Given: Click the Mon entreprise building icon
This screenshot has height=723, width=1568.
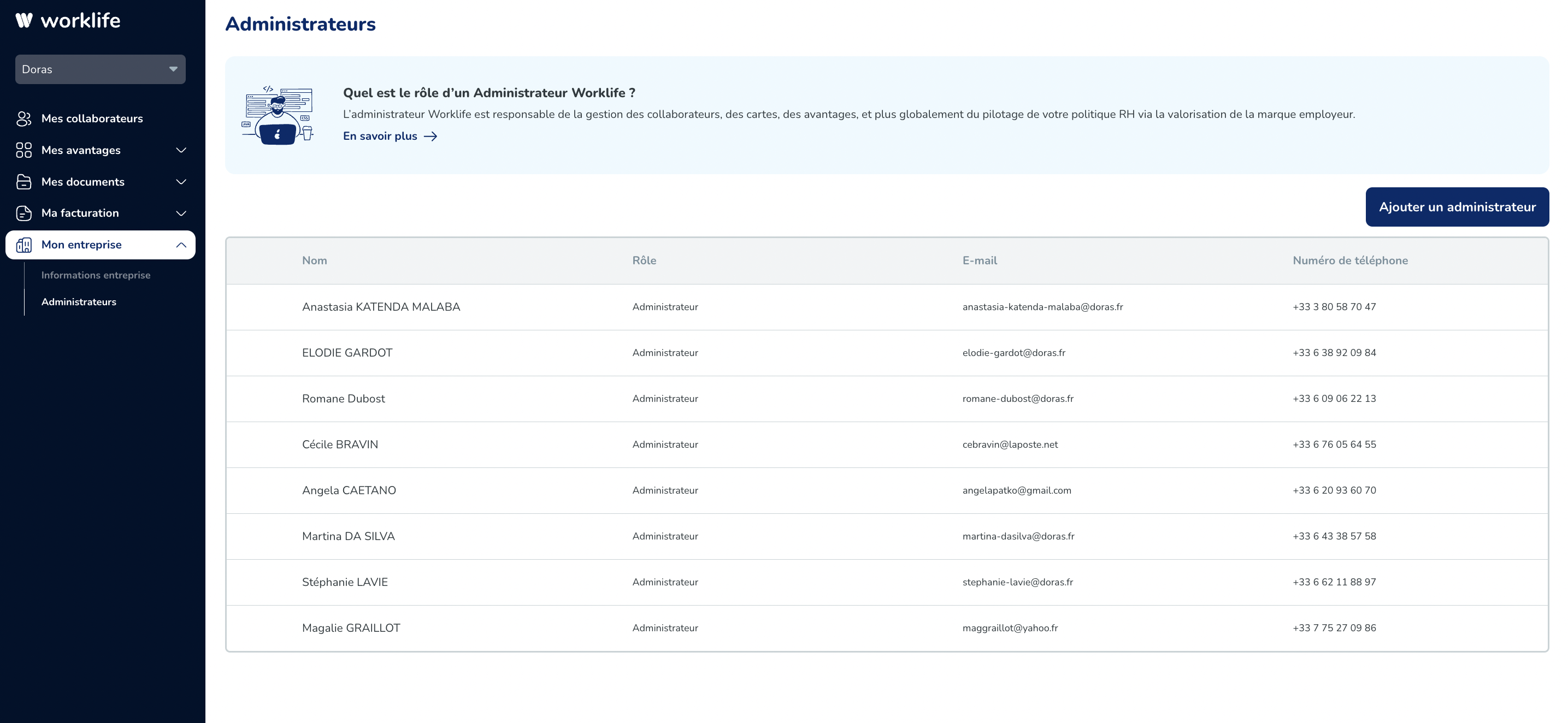Looking at the screenshot, I should tap(23, 245).
